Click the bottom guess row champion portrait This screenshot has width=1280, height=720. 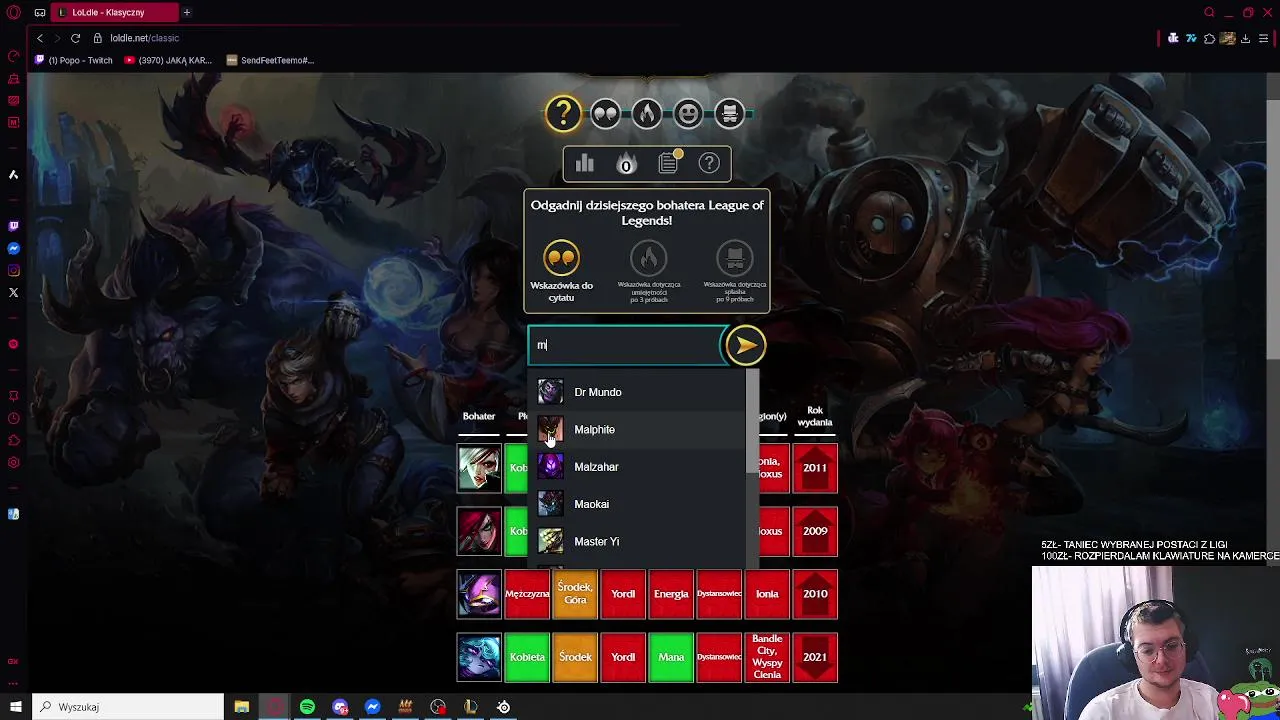(479, 657)
